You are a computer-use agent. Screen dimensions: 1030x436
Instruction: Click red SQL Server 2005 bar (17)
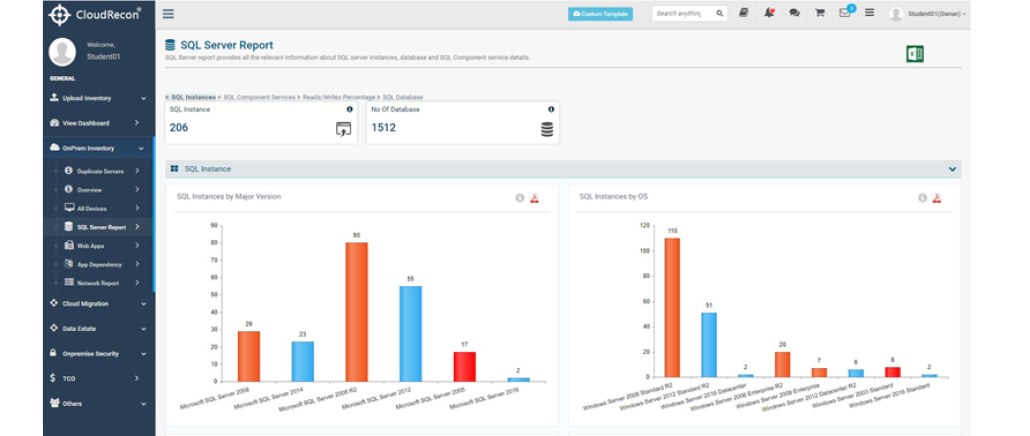[x=464, y=366]
